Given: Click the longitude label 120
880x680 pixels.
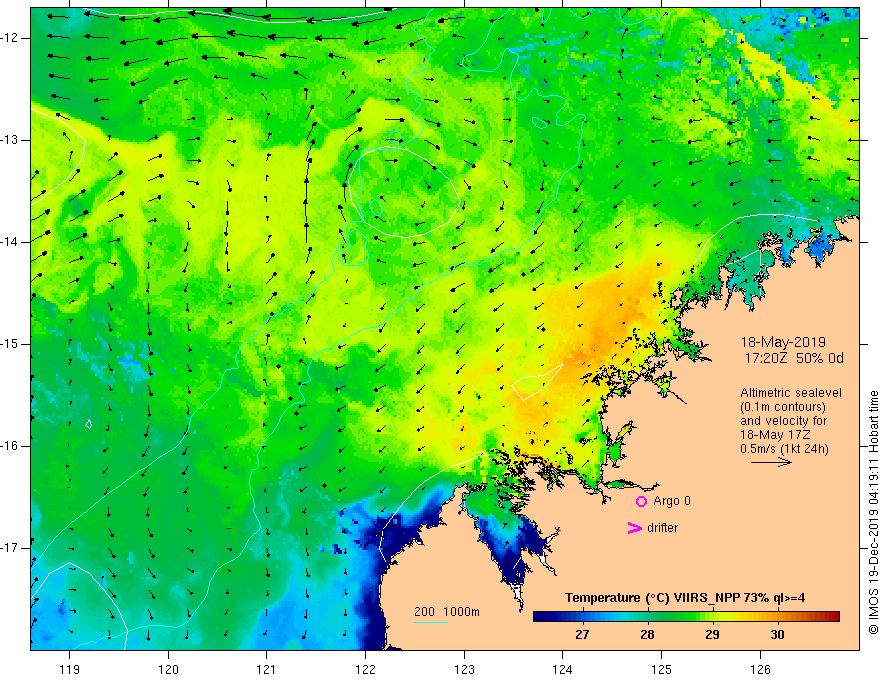Looking at the screenshot, I should click(x=168, y=669).
